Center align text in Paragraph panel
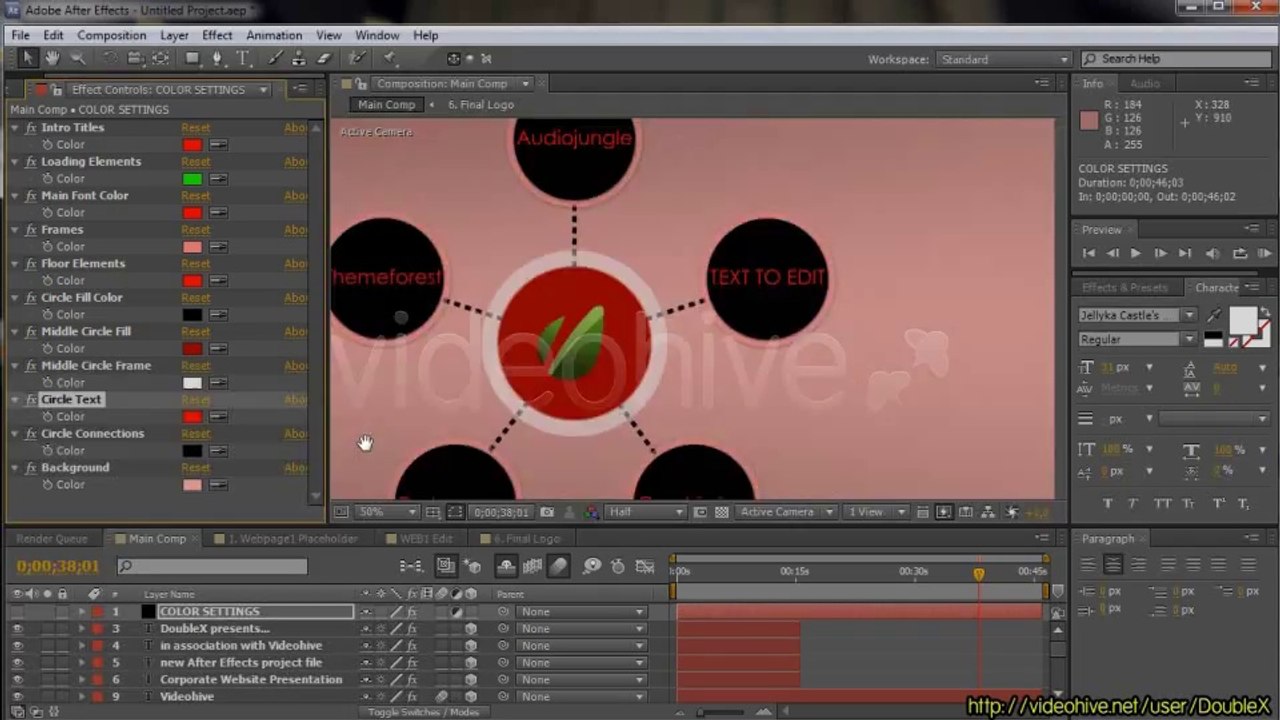1280x720 pixels. 1113,565
